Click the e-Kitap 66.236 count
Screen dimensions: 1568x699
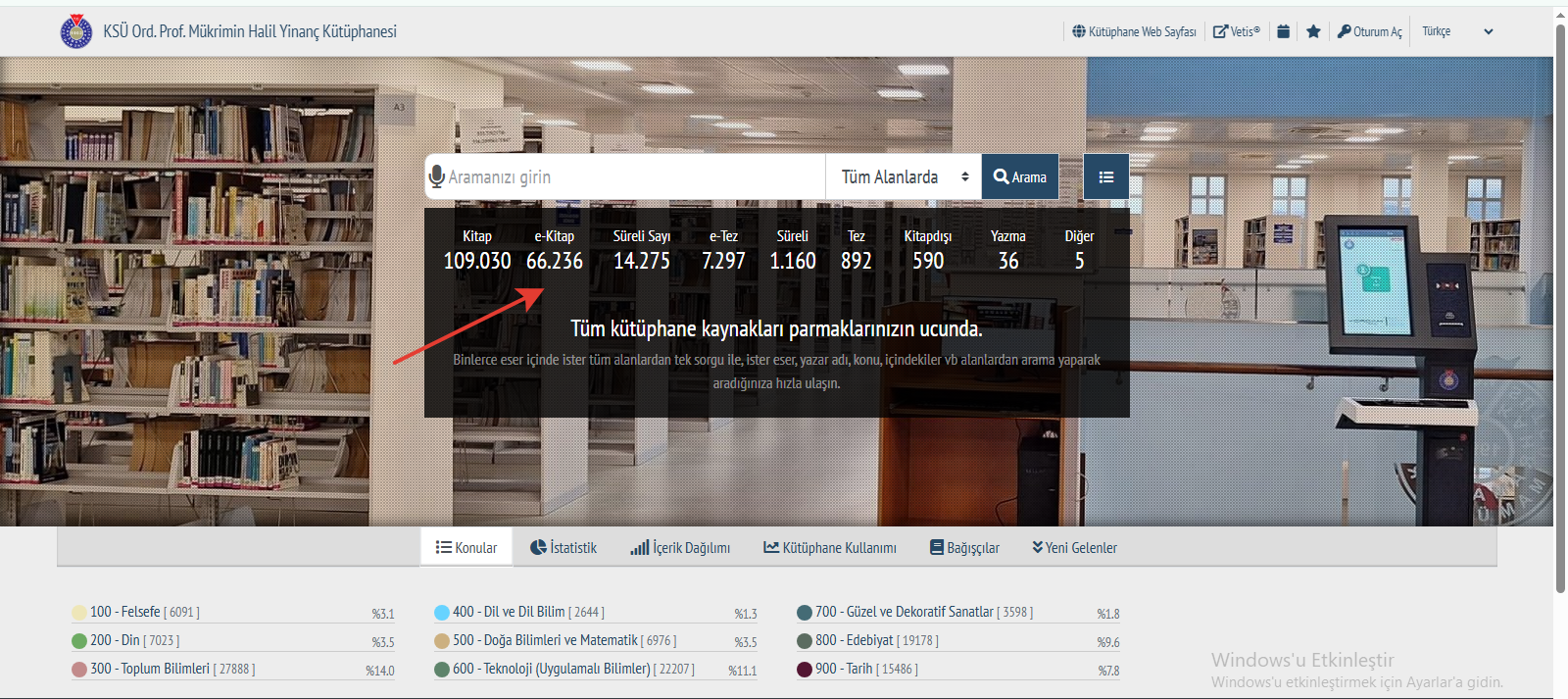[555, 261]
